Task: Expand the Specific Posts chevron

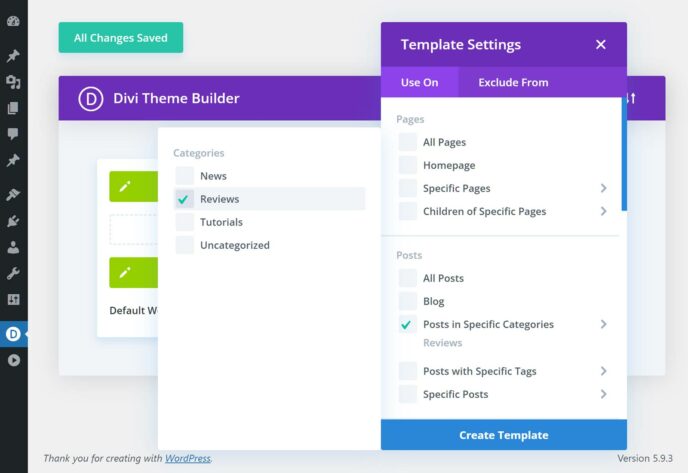Action: (x=603, y=394)
